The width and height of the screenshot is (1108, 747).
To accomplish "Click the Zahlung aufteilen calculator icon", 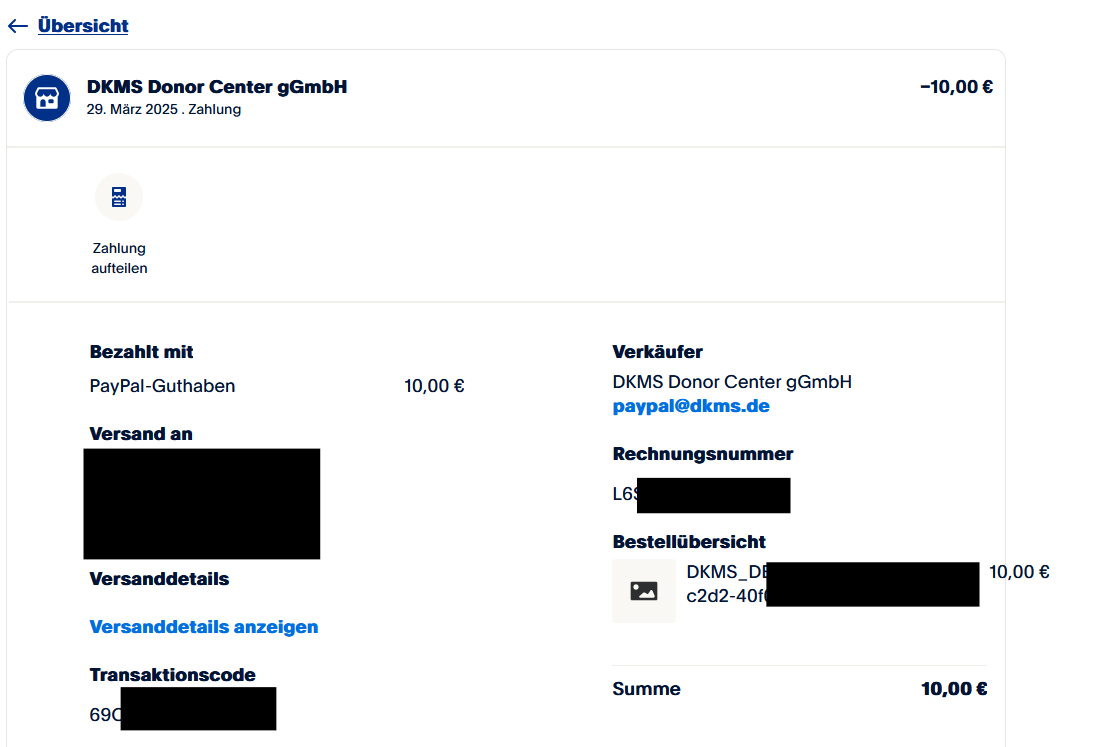I will [119, 197].
